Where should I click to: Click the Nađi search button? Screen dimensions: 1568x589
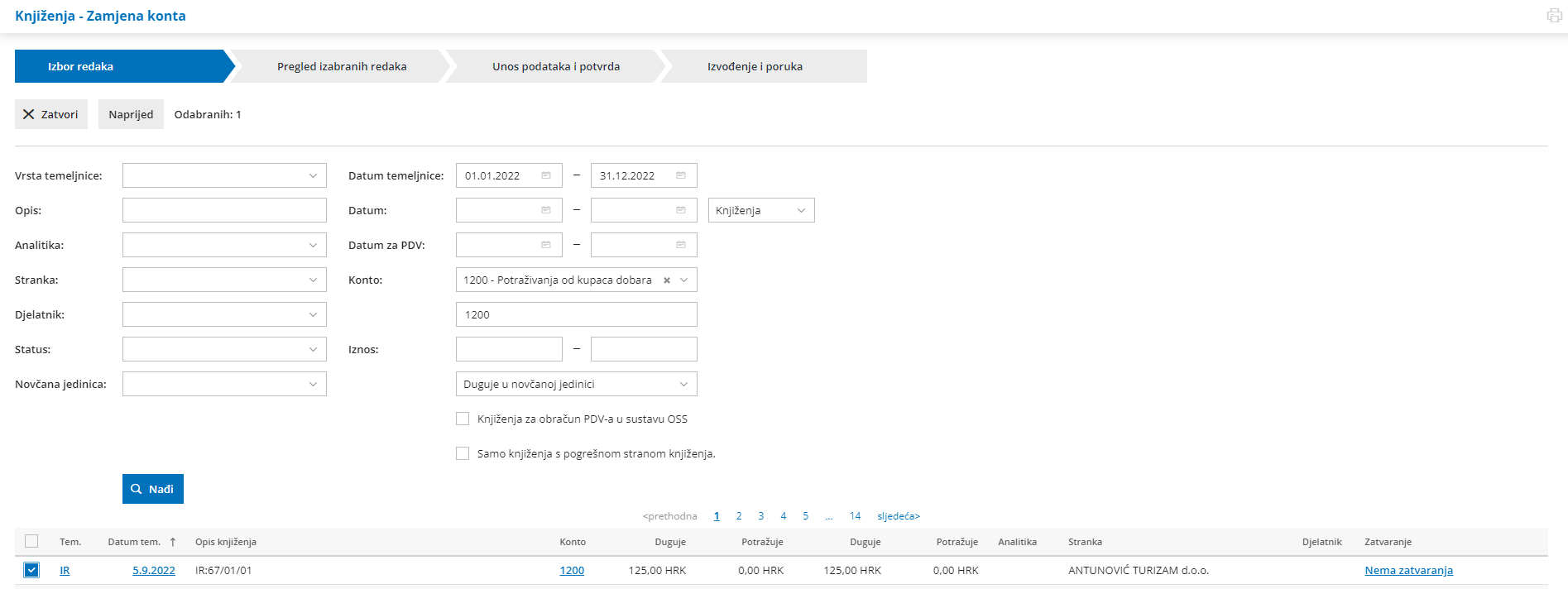tap(153, 489)
